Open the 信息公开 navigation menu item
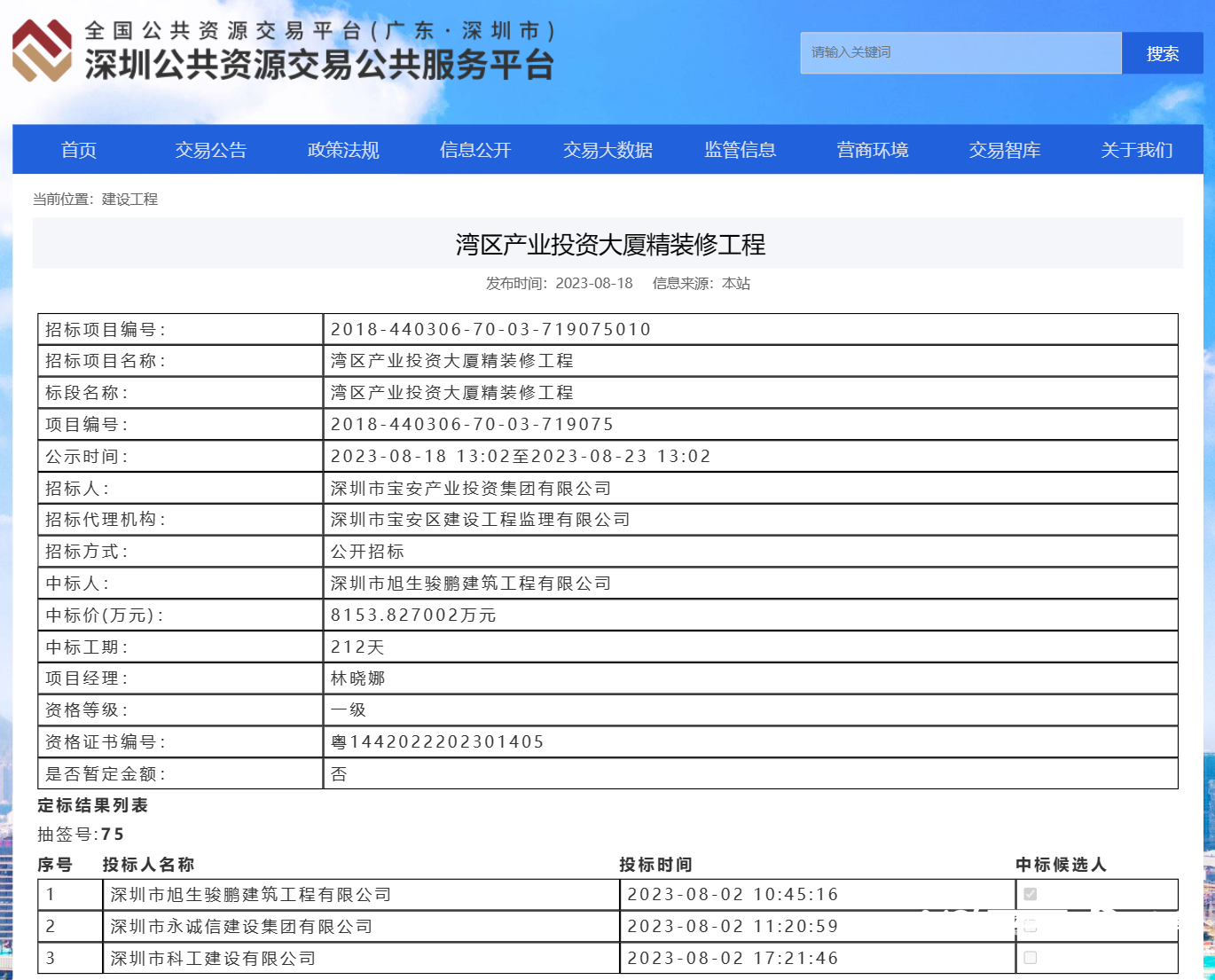The image size is (1215, 980). (x=474, y=150)
